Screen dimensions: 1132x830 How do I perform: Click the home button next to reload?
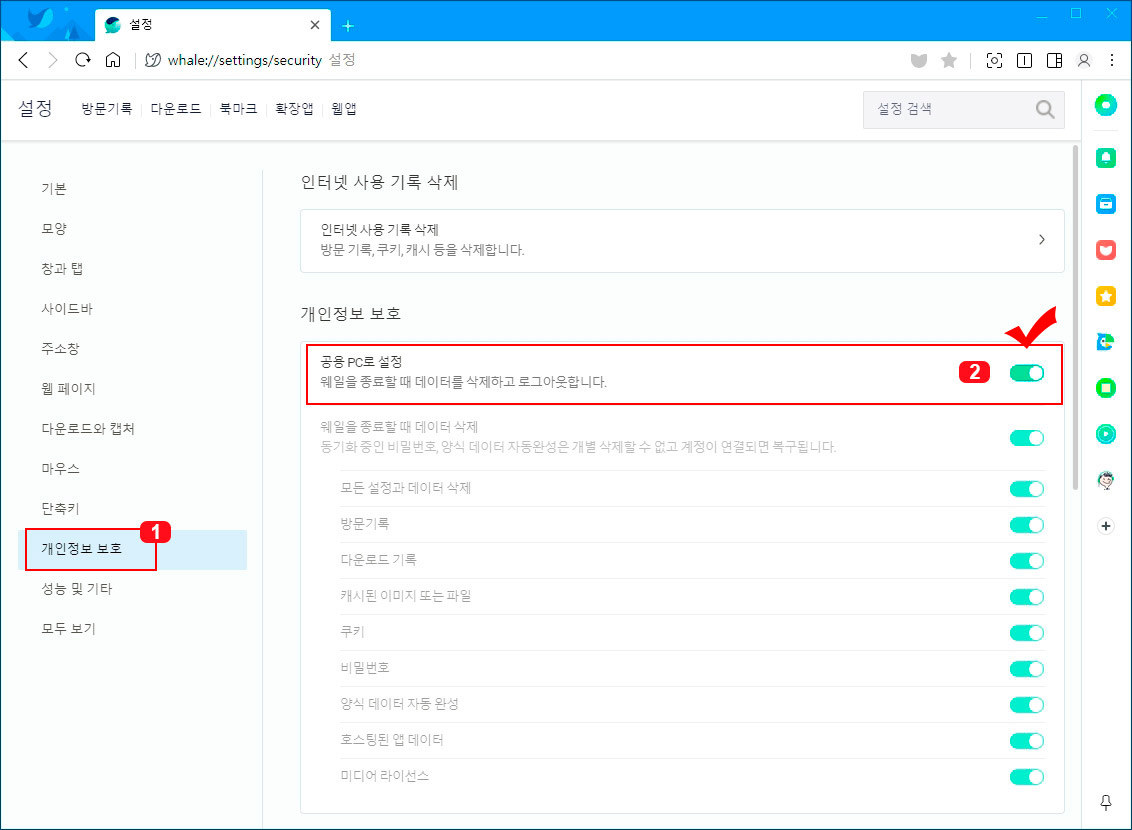pos(113,60)
